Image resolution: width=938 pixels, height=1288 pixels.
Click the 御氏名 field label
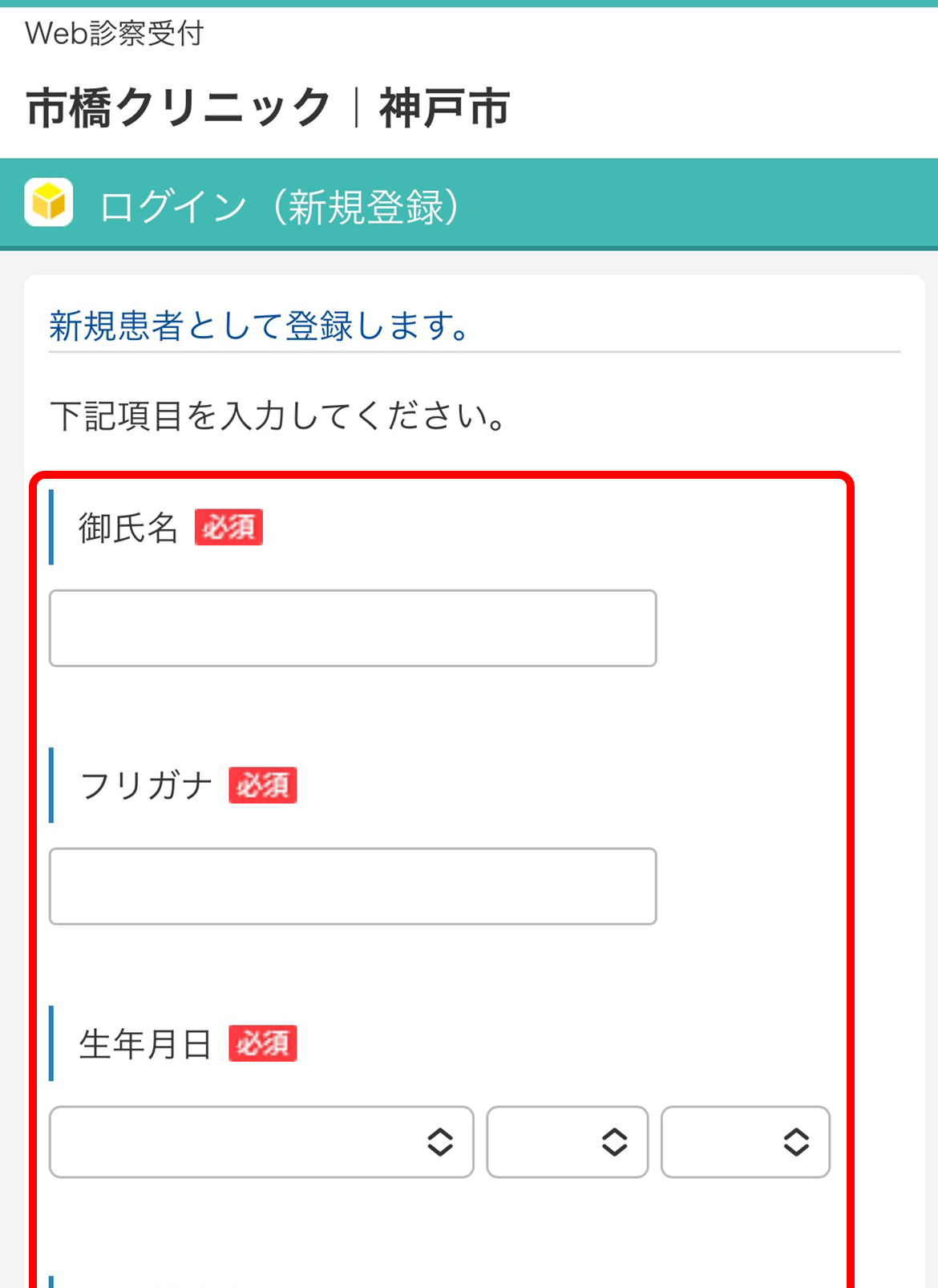coord(128,529)
